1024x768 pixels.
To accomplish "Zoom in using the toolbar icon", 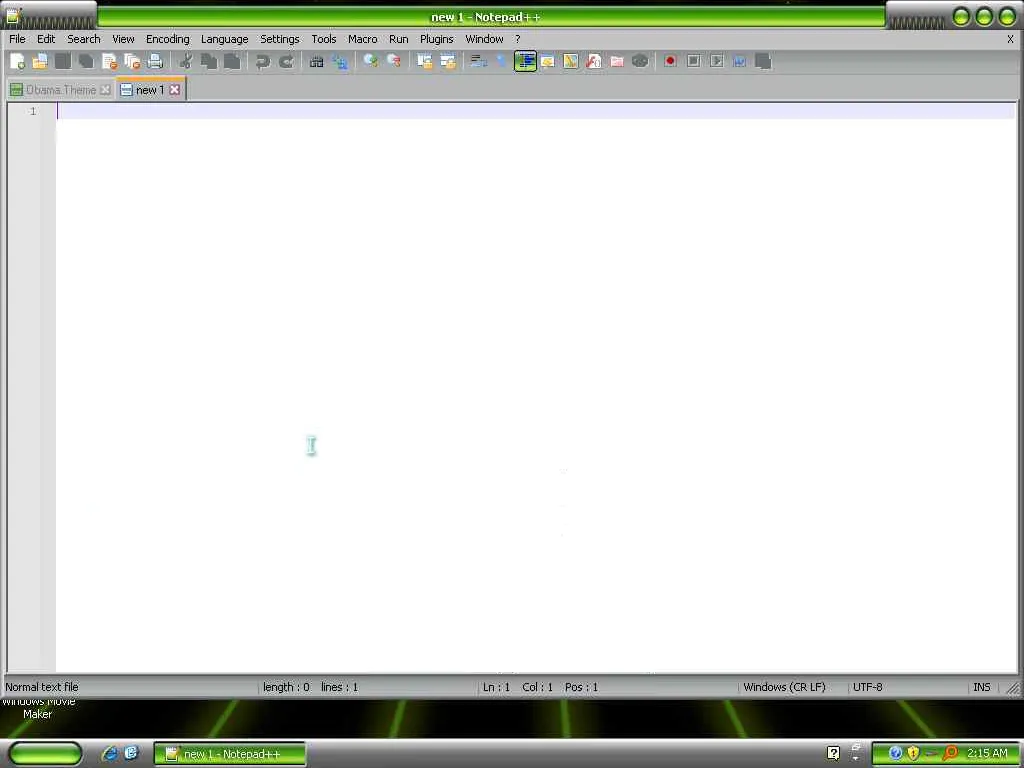I will (x=370, y=61).
